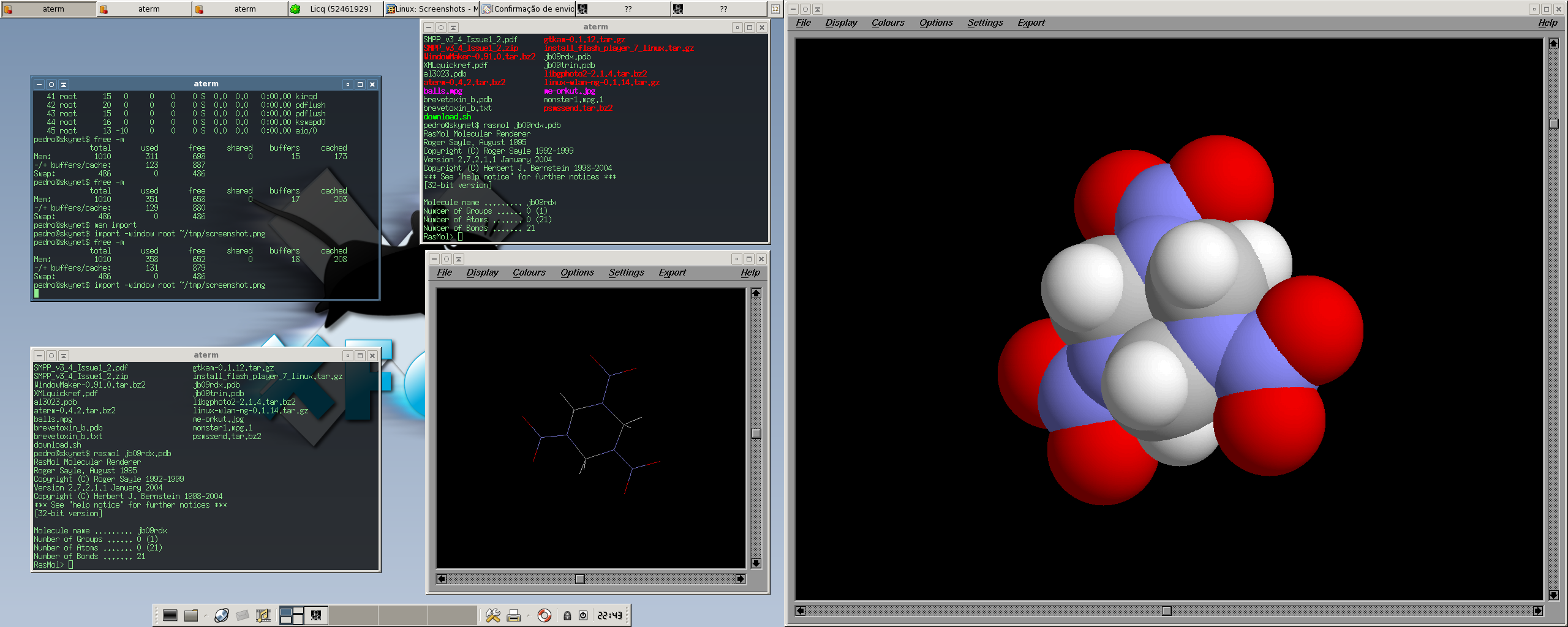Image resolution: width=1568 pixels, height=627 pixels.
Task: Open the terminal launcher in the bottom panel
Action: coord(170,615)
